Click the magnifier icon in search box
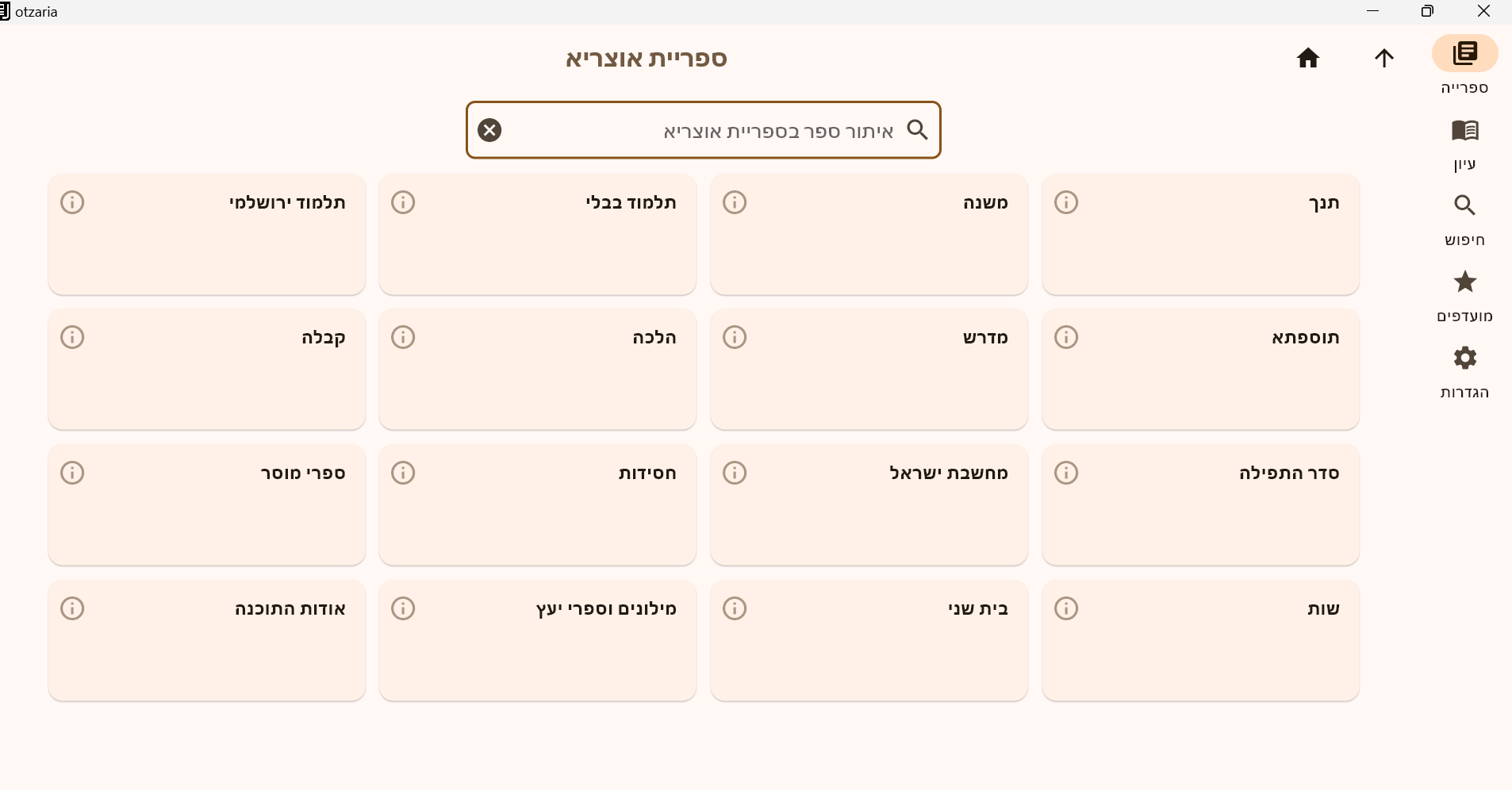 pyautogui.click(x=918, y=130)
